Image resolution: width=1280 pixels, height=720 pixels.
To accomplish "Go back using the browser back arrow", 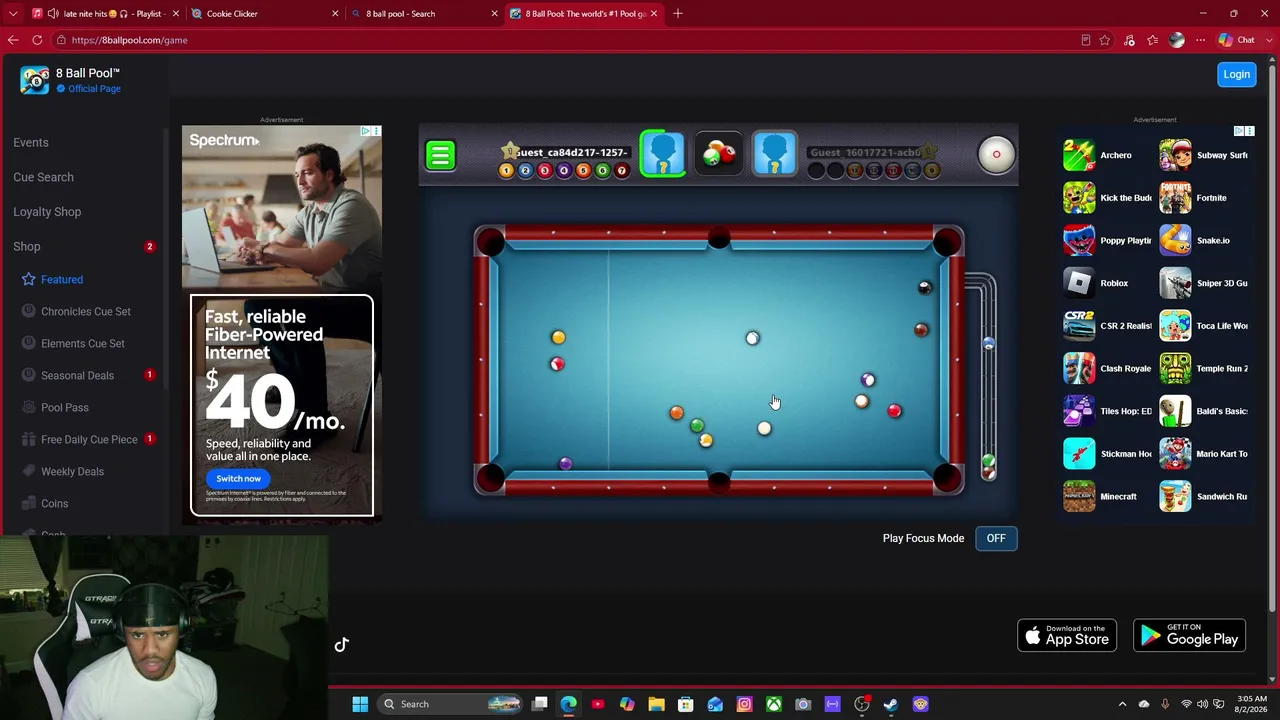I will pos(13,40).
